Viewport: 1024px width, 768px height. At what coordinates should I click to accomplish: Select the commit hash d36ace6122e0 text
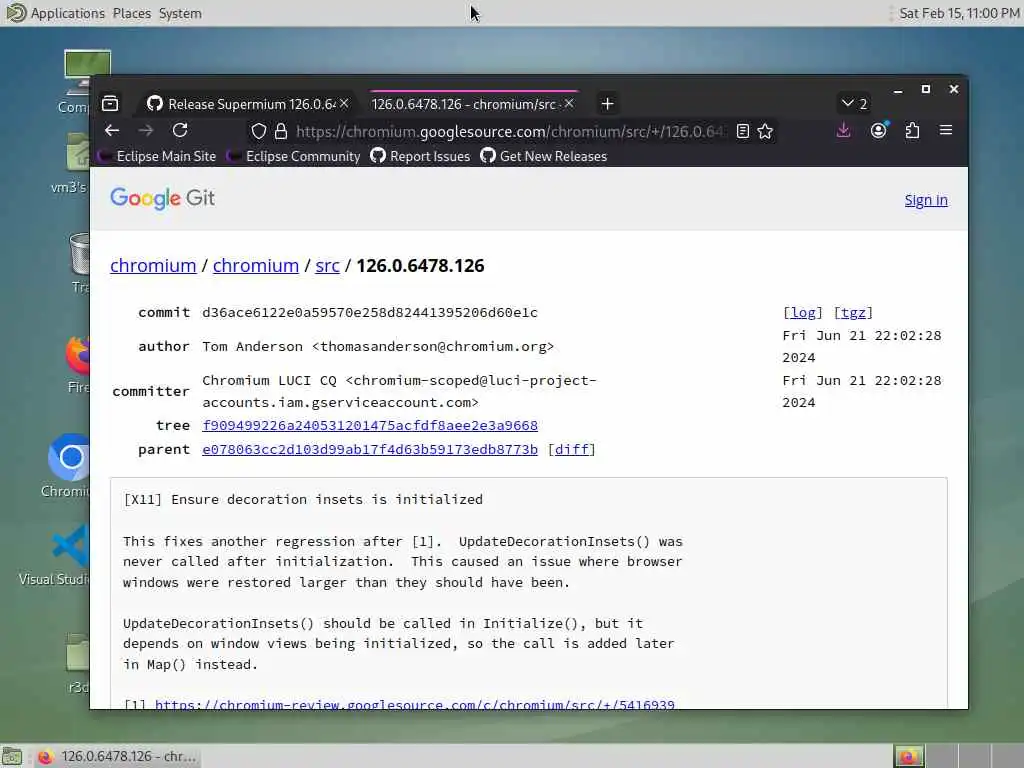coord(370,312)
